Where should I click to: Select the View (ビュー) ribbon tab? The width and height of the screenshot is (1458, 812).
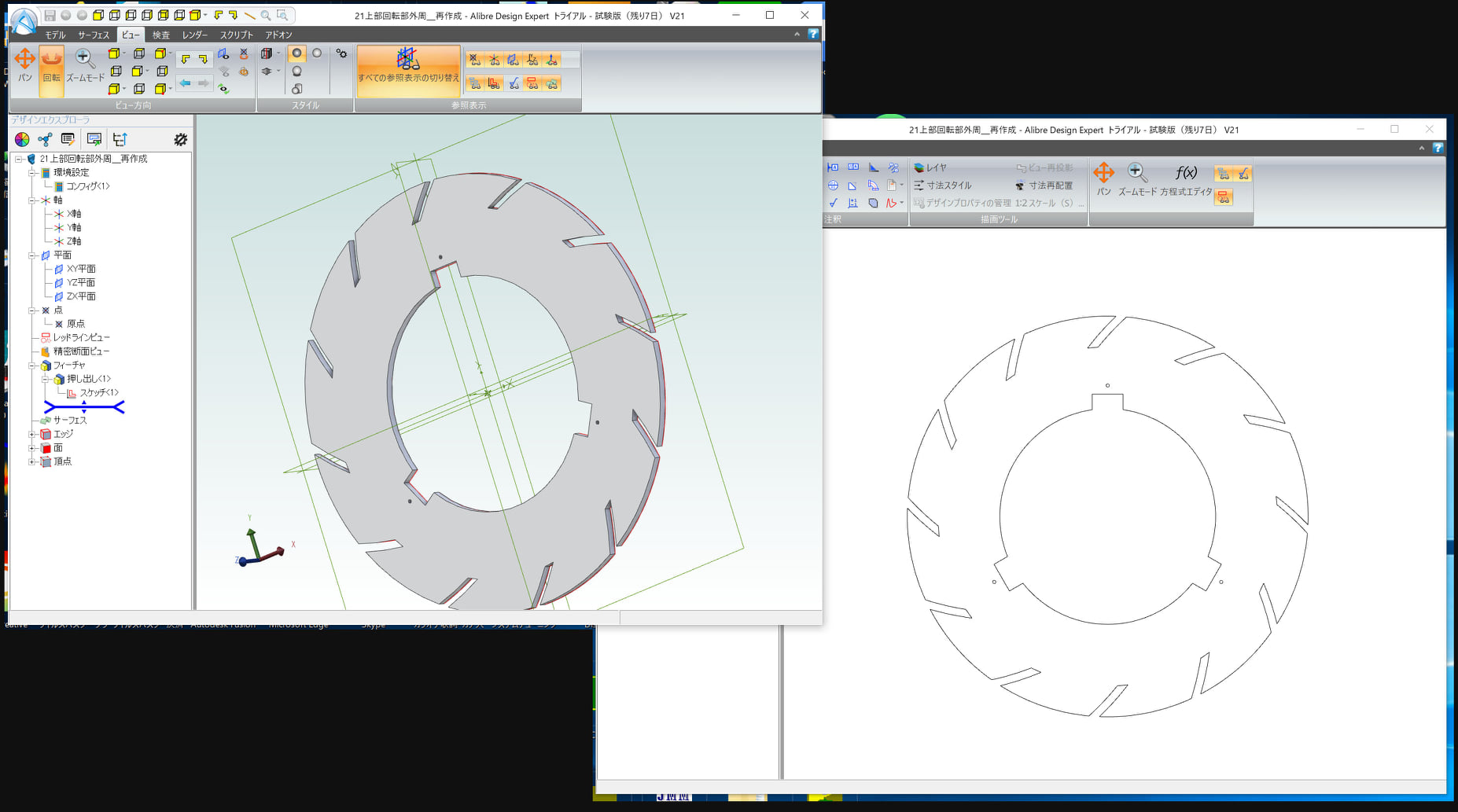[131, 35]
